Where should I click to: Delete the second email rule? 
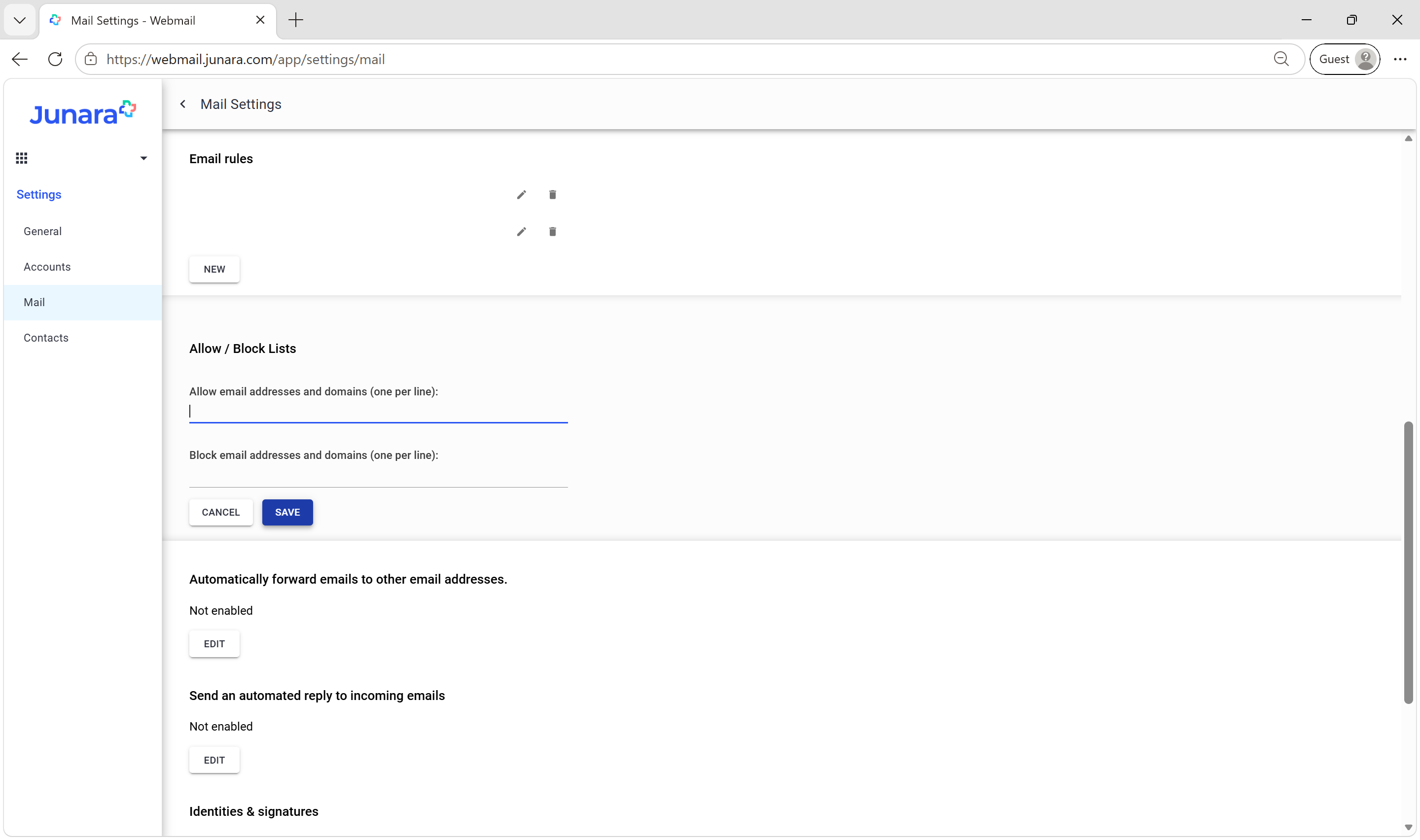(552, 232)
